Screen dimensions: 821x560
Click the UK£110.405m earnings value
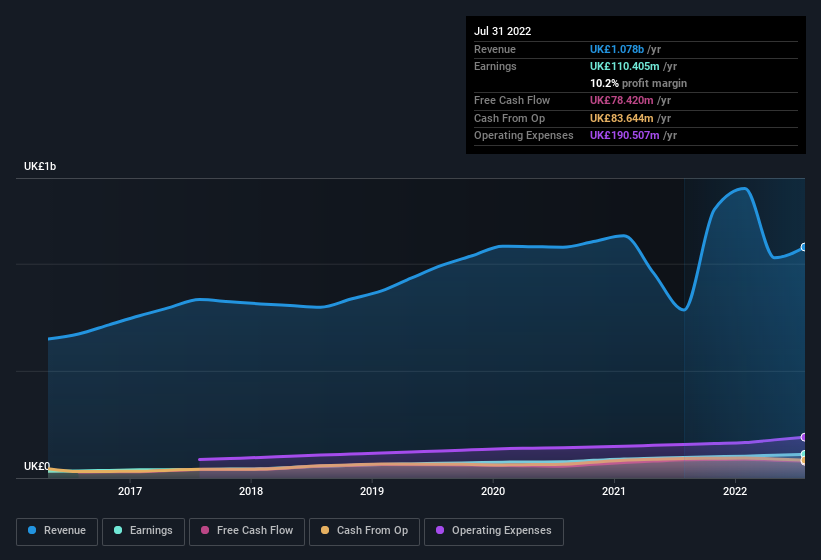click(625, 66)
